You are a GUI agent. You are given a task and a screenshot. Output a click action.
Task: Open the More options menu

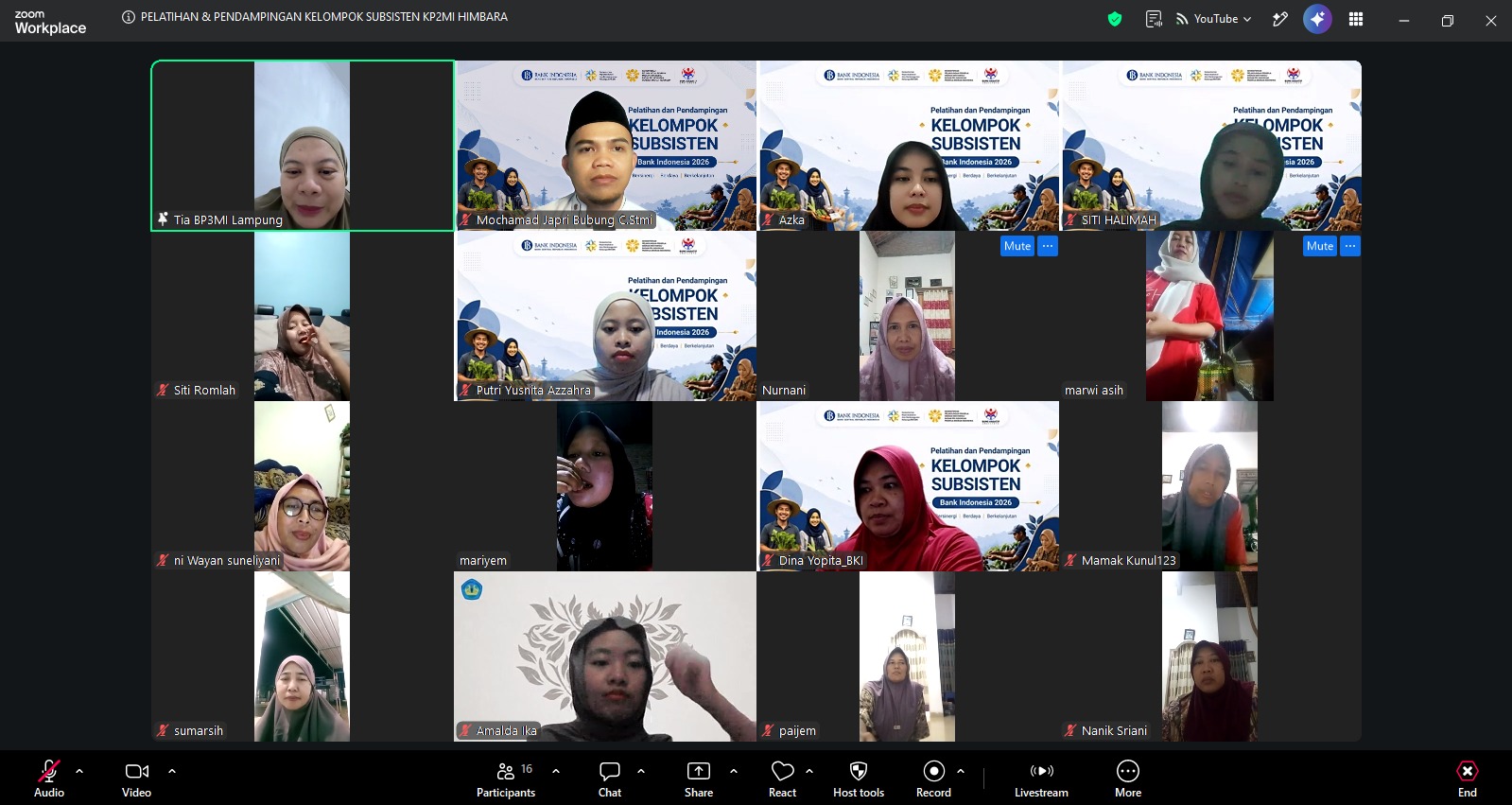1128,779
